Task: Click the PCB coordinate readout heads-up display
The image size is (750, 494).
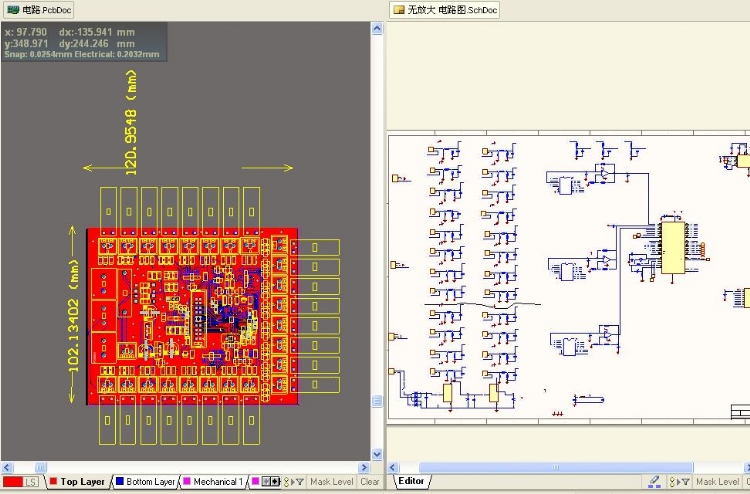Action: point(84,43)
